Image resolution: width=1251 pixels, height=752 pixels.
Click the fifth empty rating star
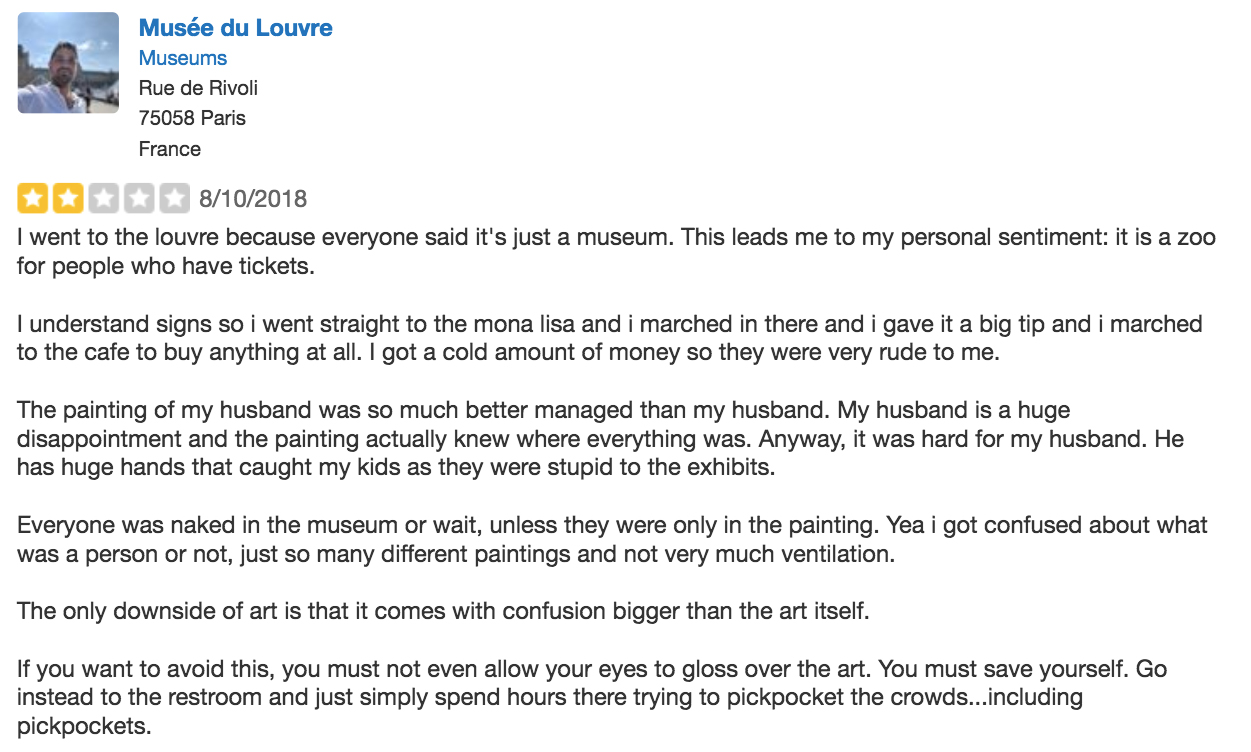[x=177, y=198]
